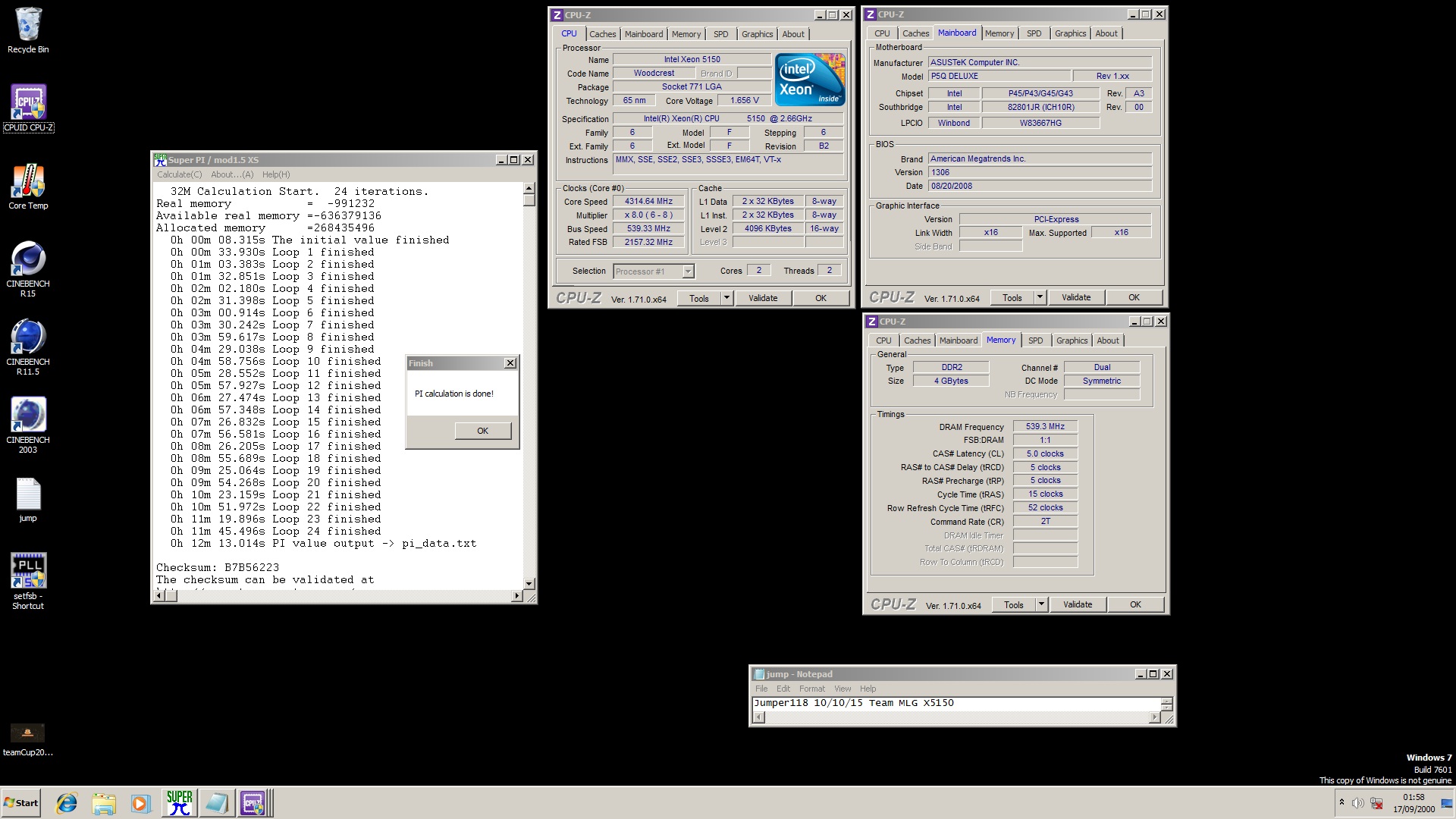
Task: Select Mainboard tab in left CPU-Z window
Action: click(x=644, y=34)
